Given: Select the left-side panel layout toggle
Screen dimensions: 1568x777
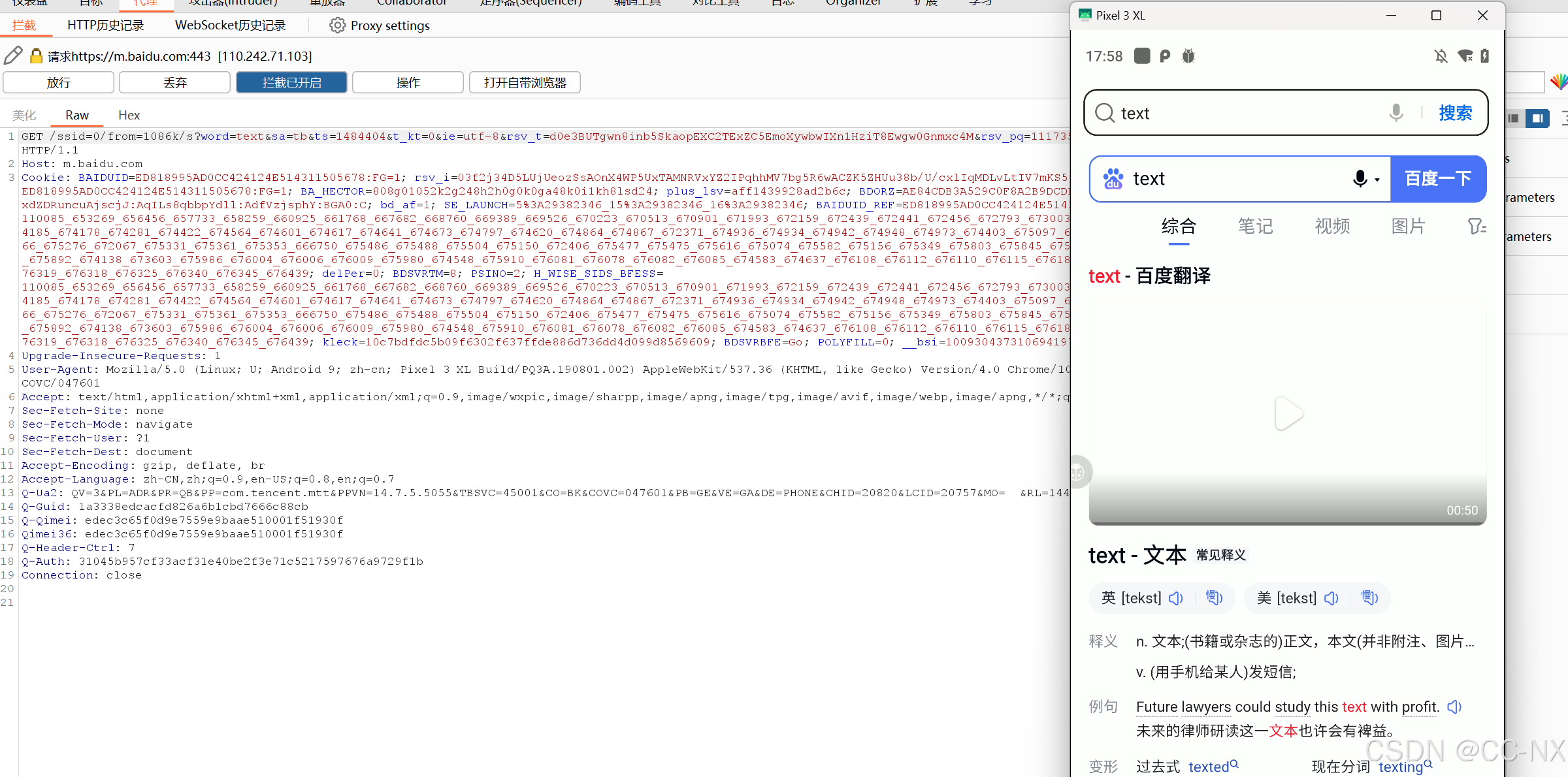Looking at the screenshot, I should pyautogui.click(x=1514, y=118).
